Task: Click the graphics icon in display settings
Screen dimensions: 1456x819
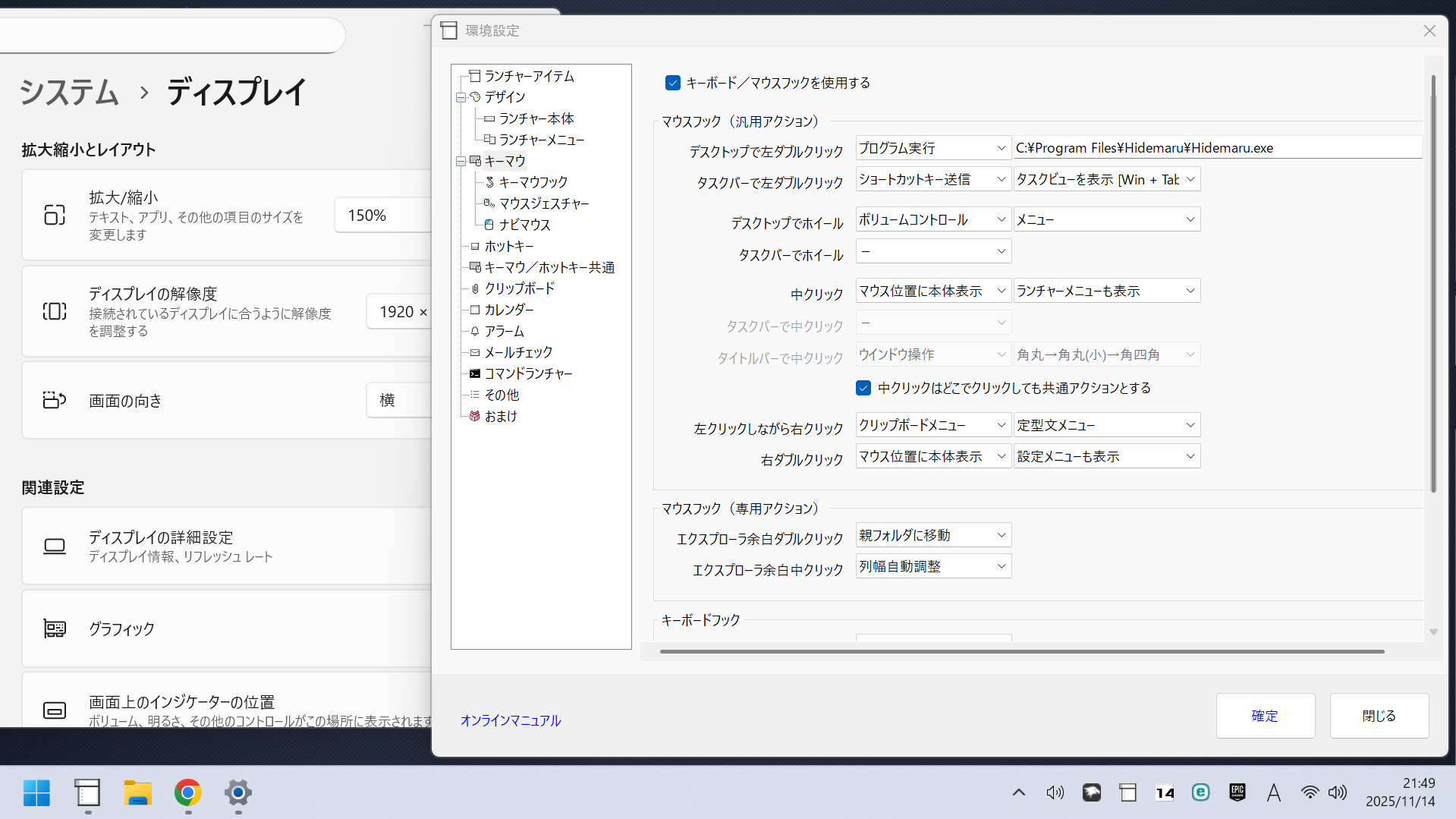Action: point(55,628)
